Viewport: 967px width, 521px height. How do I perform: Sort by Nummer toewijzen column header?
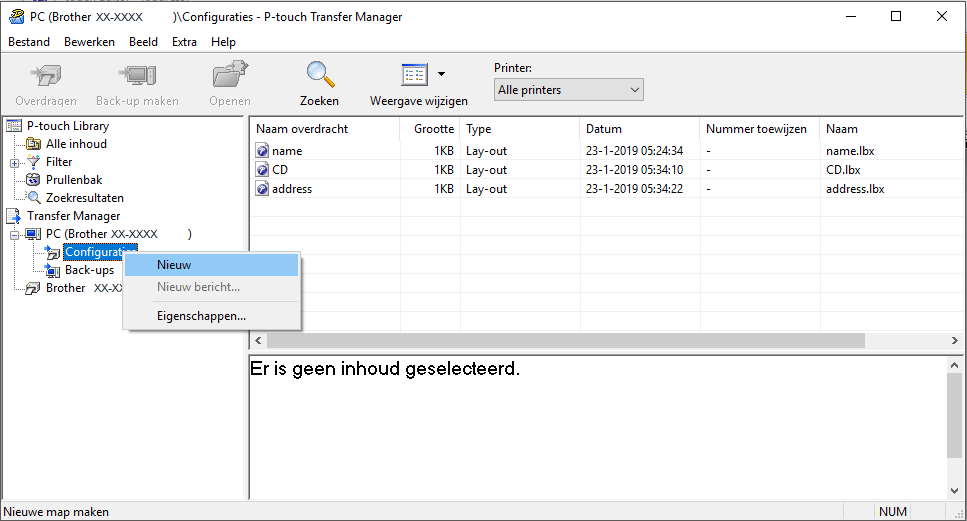760,129
